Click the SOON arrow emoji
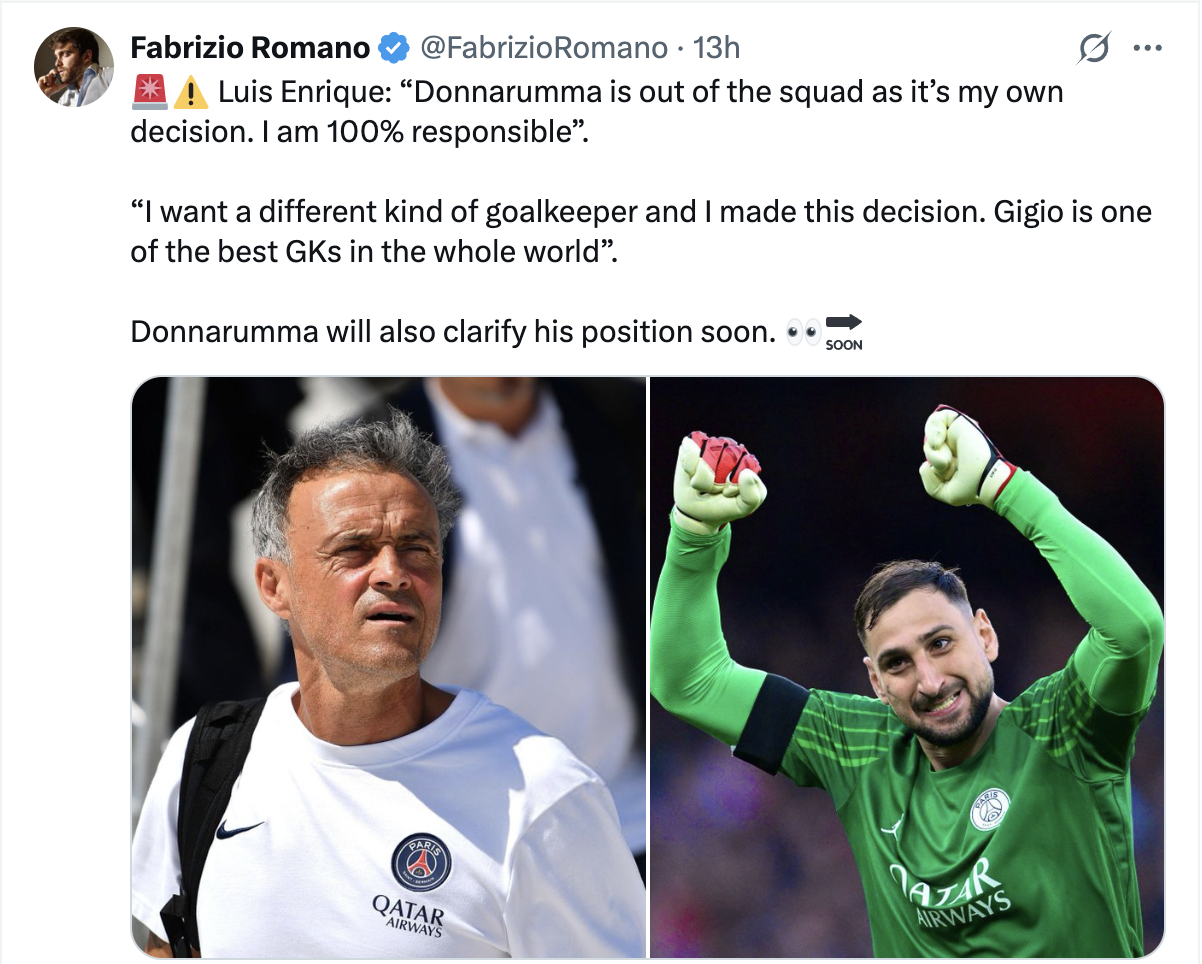The width and height of the screenshot is (1202, 964). (x=844, y=331)
